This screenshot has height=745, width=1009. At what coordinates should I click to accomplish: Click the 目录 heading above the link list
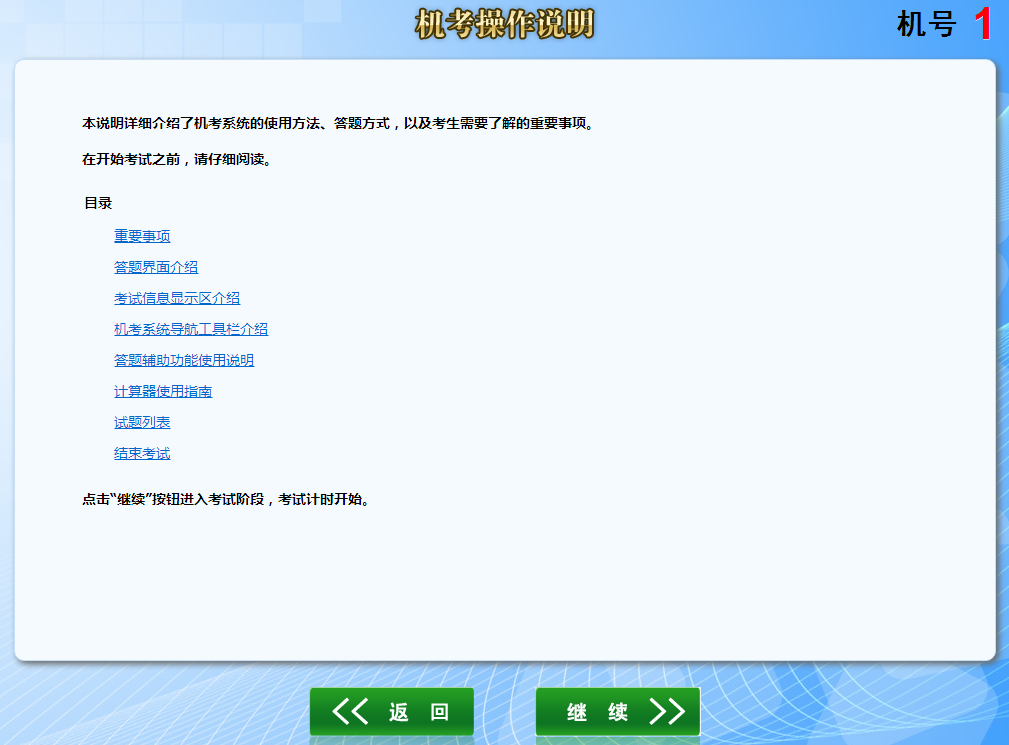pyautogui.click(x=101, y=201)
